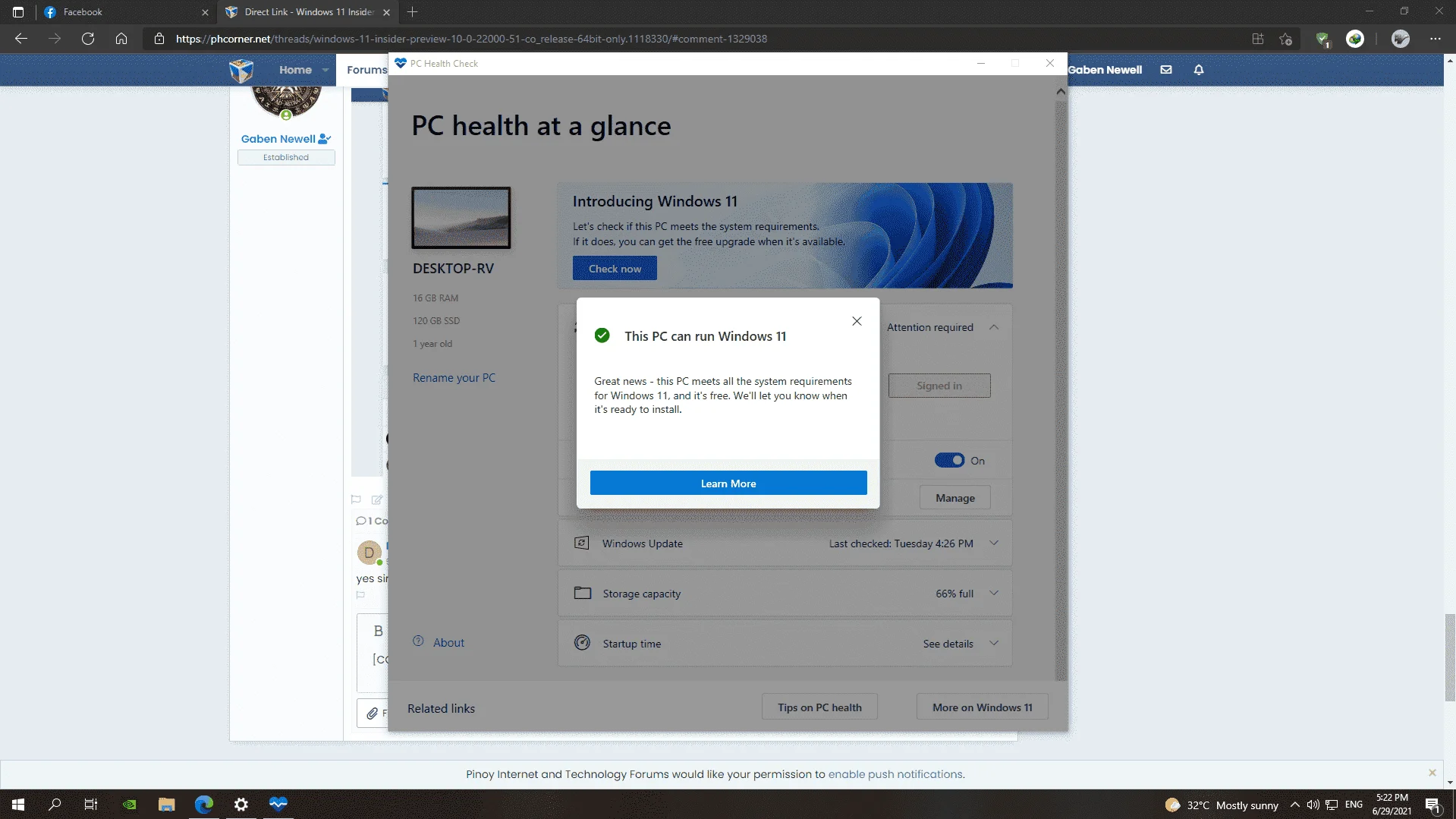Screen dimensions: 1456x819
Task: Click the Favorites star icon in browser toolbar
Action: pyautogui.click(x=1286, y=39)
